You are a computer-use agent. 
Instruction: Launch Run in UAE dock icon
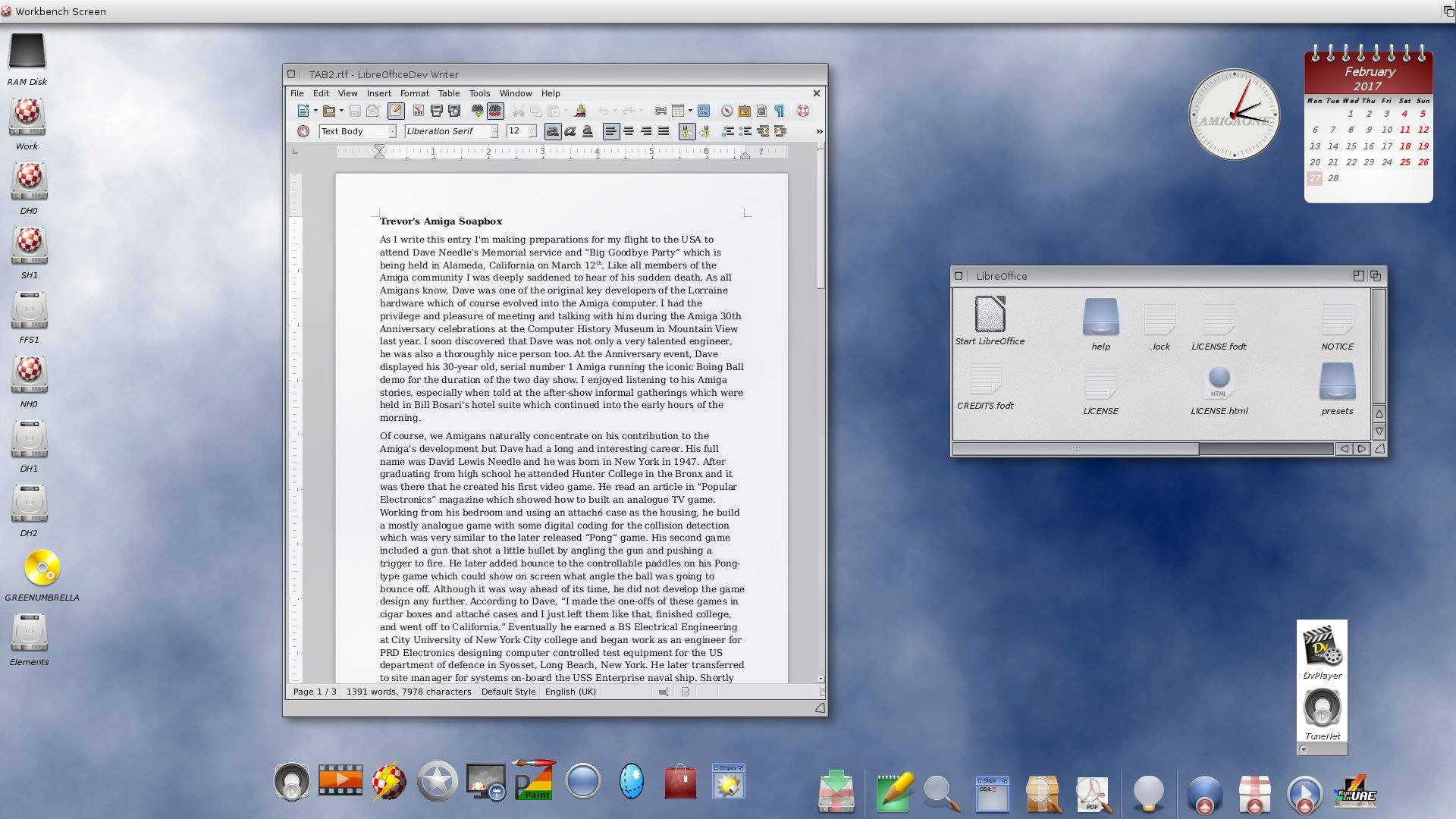1357,793
